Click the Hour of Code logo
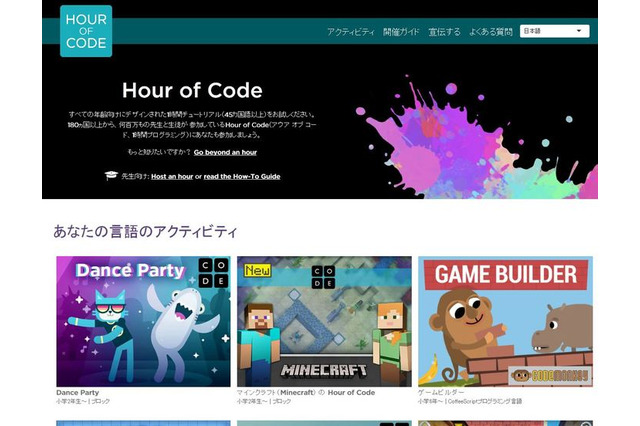The width and height of the screenshot is (640, 426). (x=86, y=31)
